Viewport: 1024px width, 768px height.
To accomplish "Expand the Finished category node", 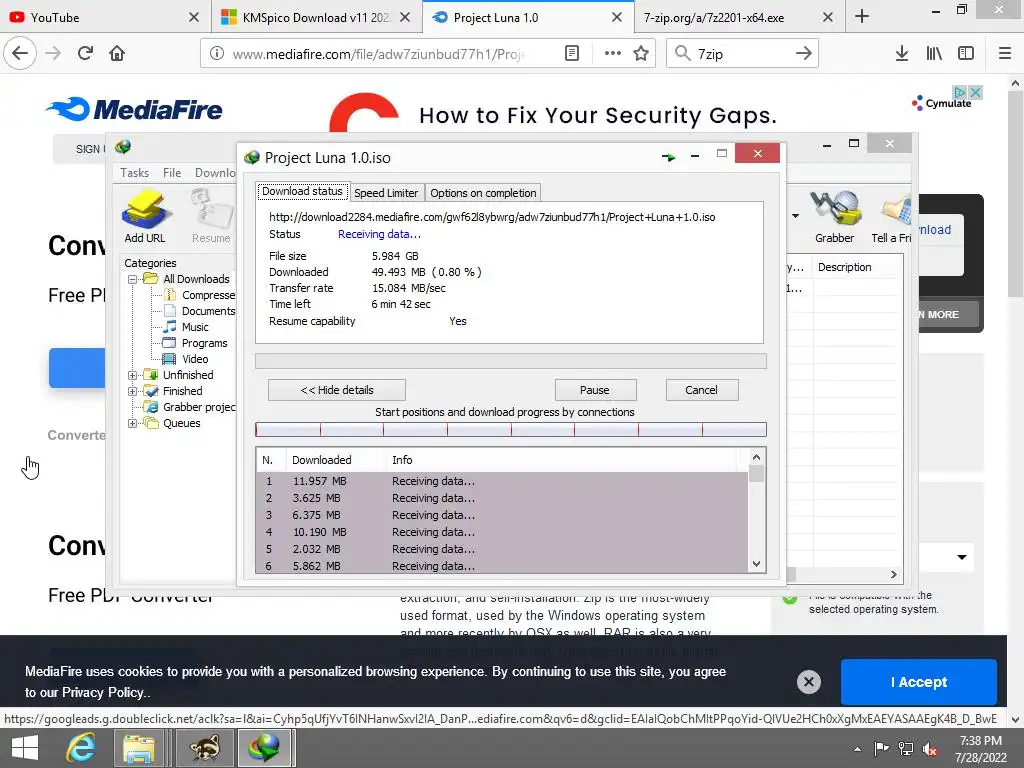I will (x=132, y=391).
